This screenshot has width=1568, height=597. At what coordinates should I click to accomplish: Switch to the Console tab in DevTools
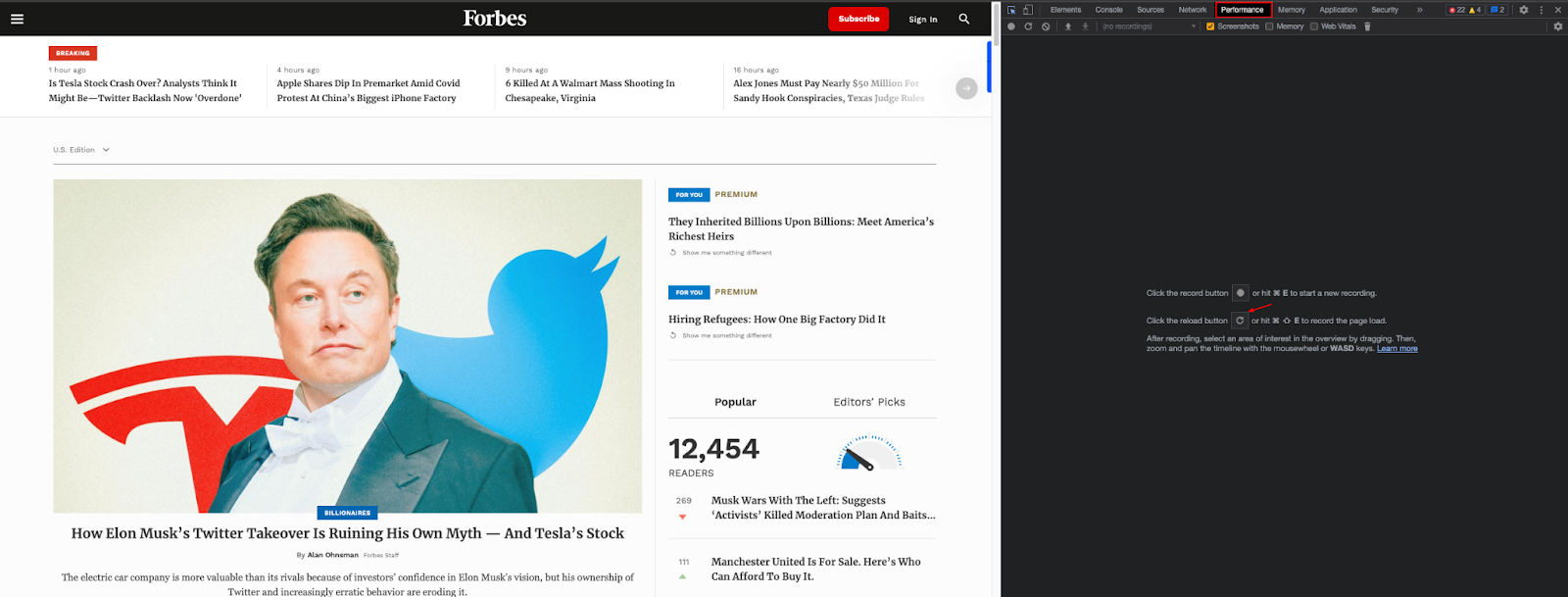1109,10
